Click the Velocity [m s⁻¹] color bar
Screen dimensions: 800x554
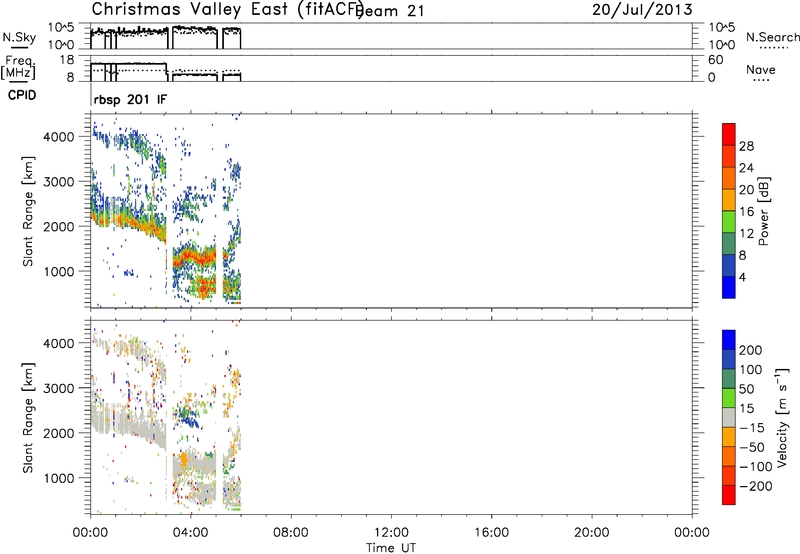click(x=729, y=417)
